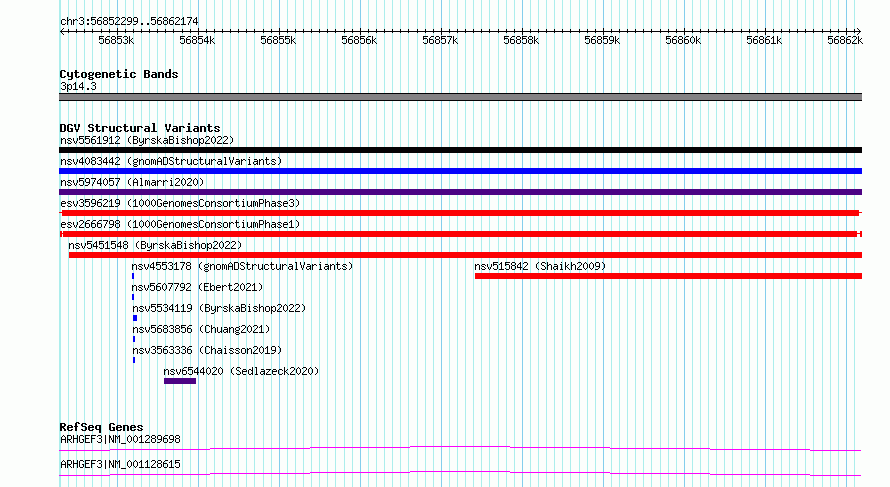The image size is (890, 487).
Task: Open the nsv5451548 (ByrskaBishop2022) label
Action: click(x=155, y=245)
